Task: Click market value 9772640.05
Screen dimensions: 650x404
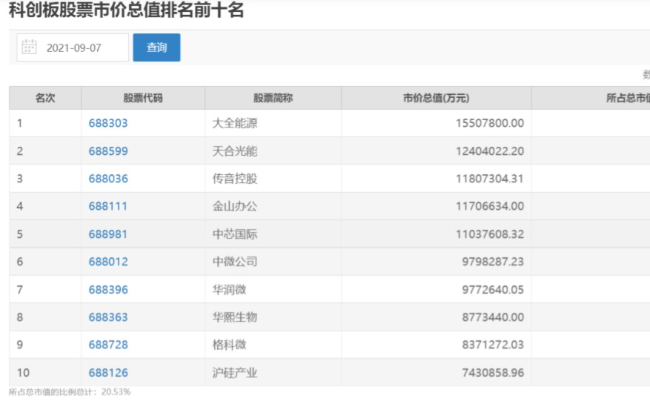Action: coord(493,289)
